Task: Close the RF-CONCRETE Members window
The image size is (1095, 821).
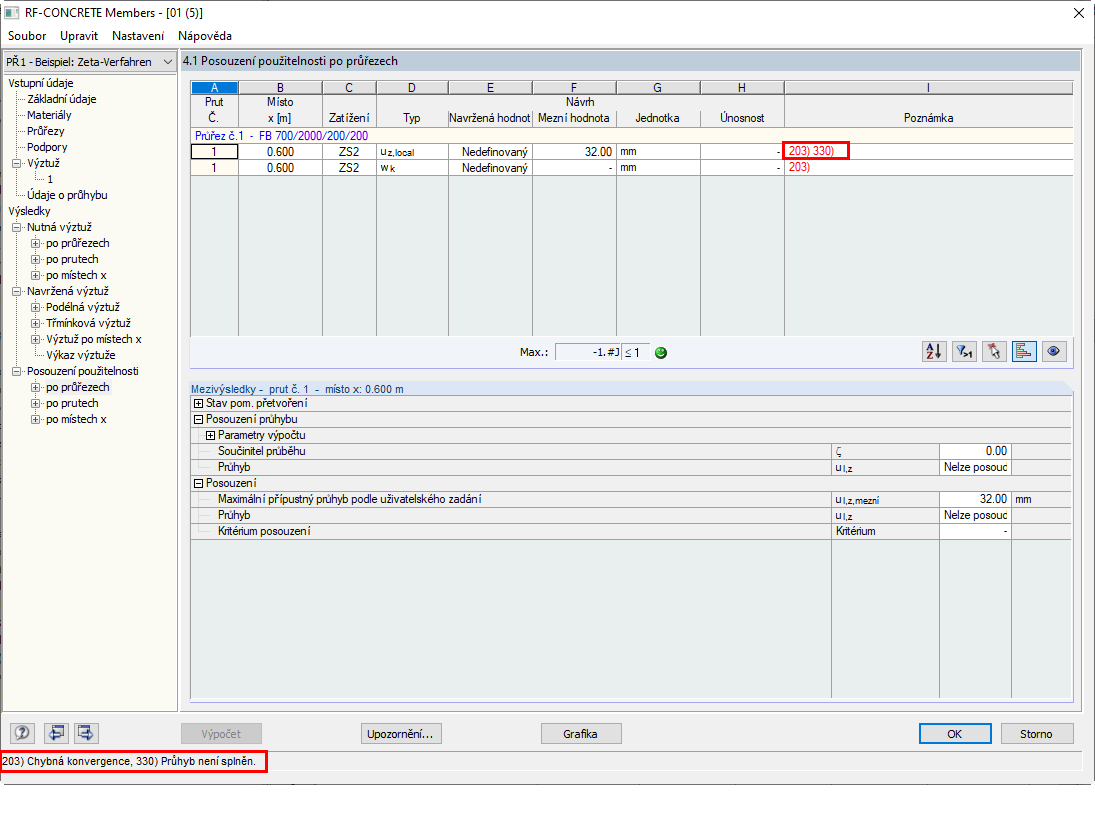Action: [1078, 13]
